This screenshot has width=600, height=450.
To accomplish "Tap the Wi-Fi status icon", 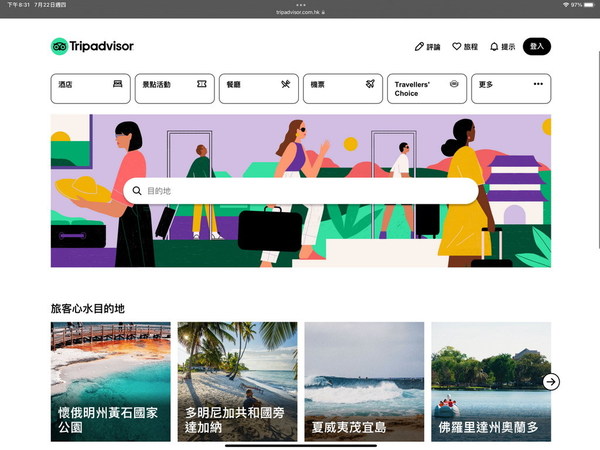I will [566, 5].
